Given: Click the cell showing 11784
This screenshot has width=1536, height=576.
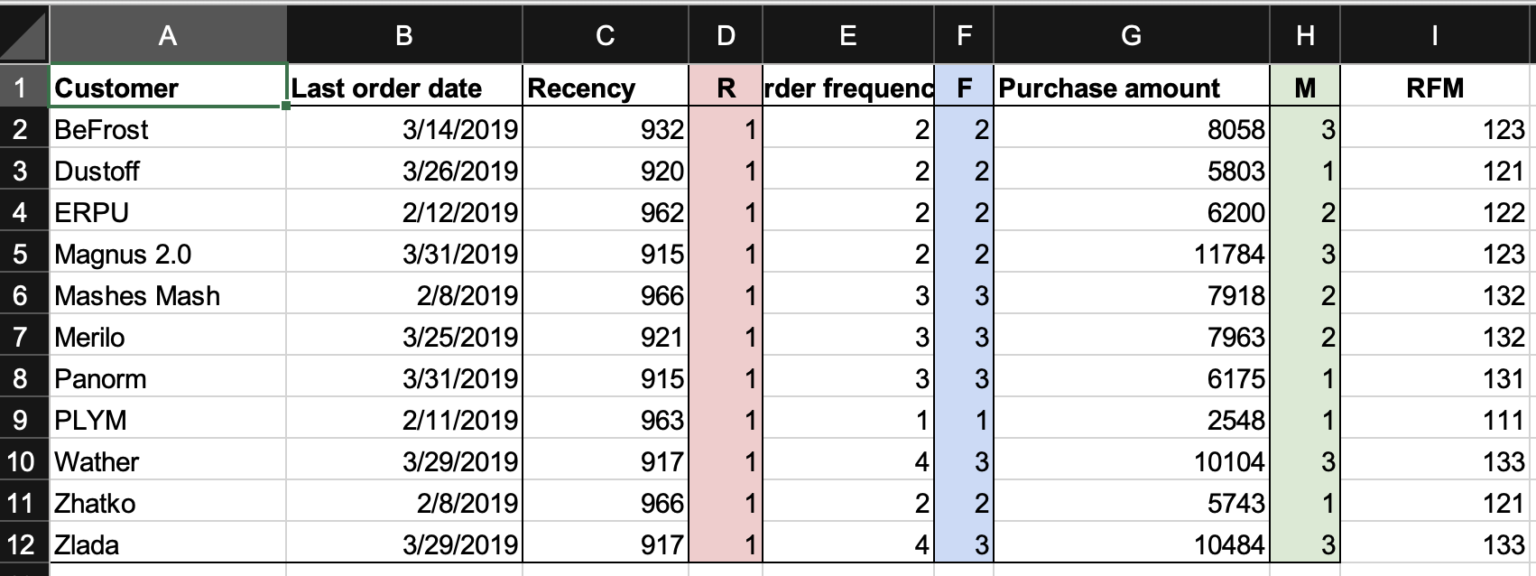Looking at the screenshot, I should coord(1131,254).
